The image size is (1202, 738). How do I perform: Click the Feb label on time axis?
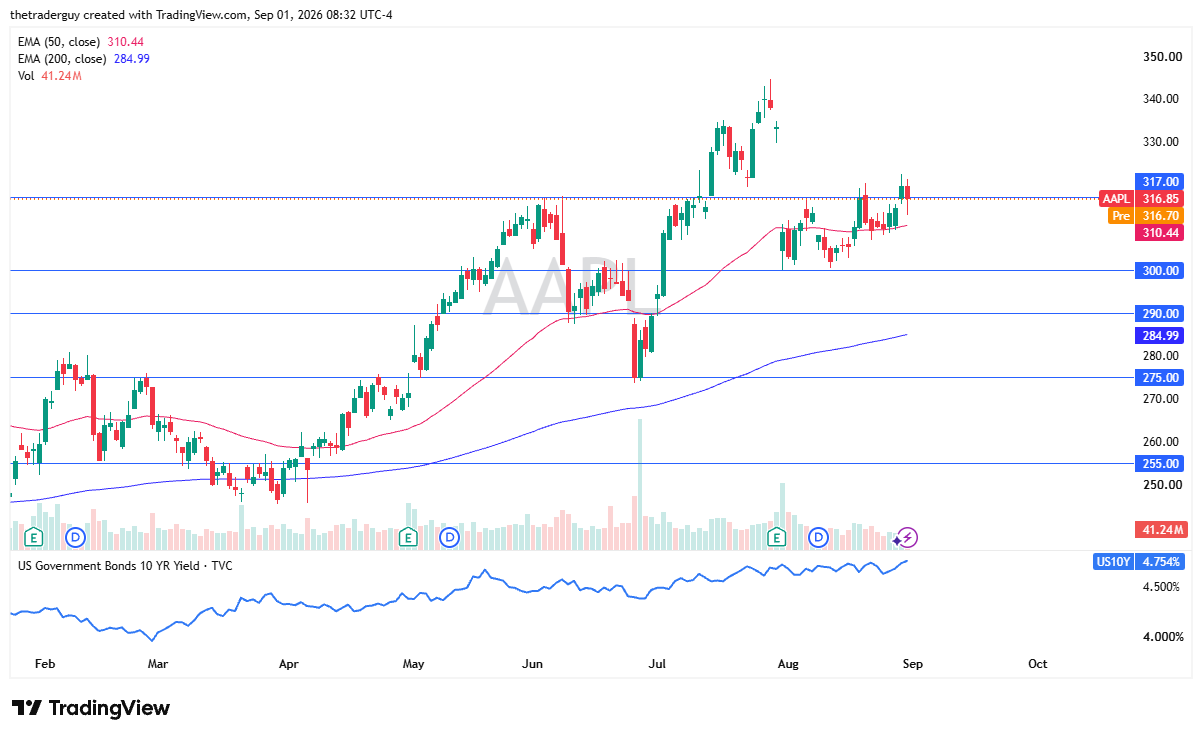43,663
